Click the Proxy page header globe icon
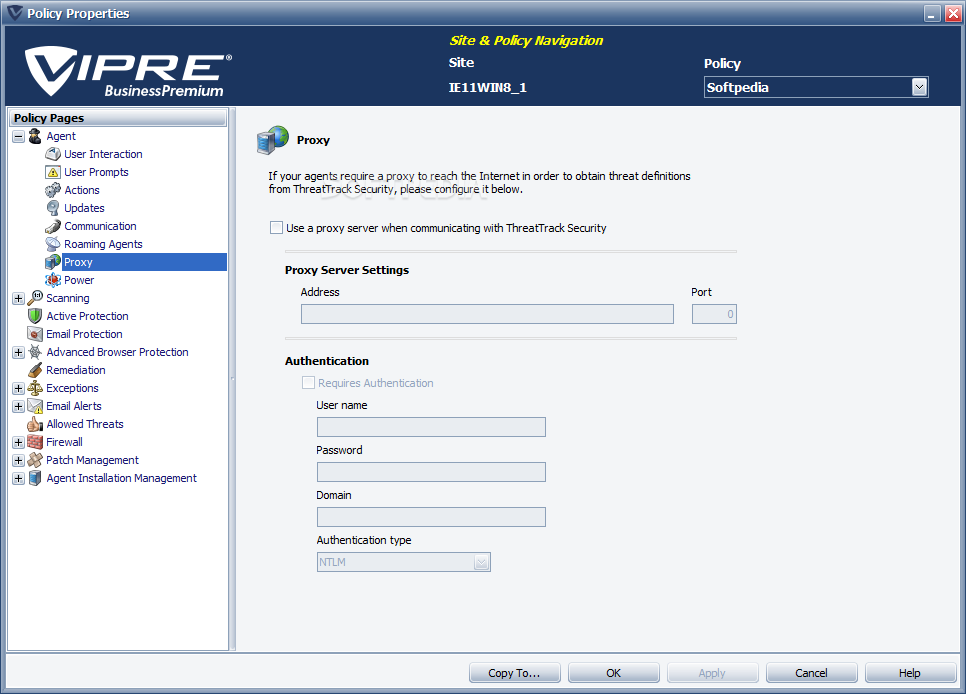Screen dimensions: 966x694 tap(272, 140)
